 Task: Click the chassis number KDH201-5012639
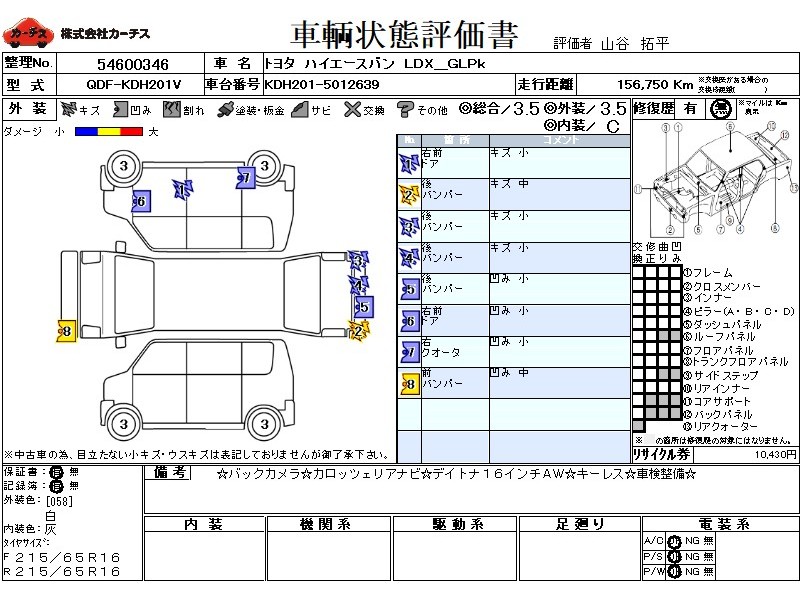click(321, 85)
